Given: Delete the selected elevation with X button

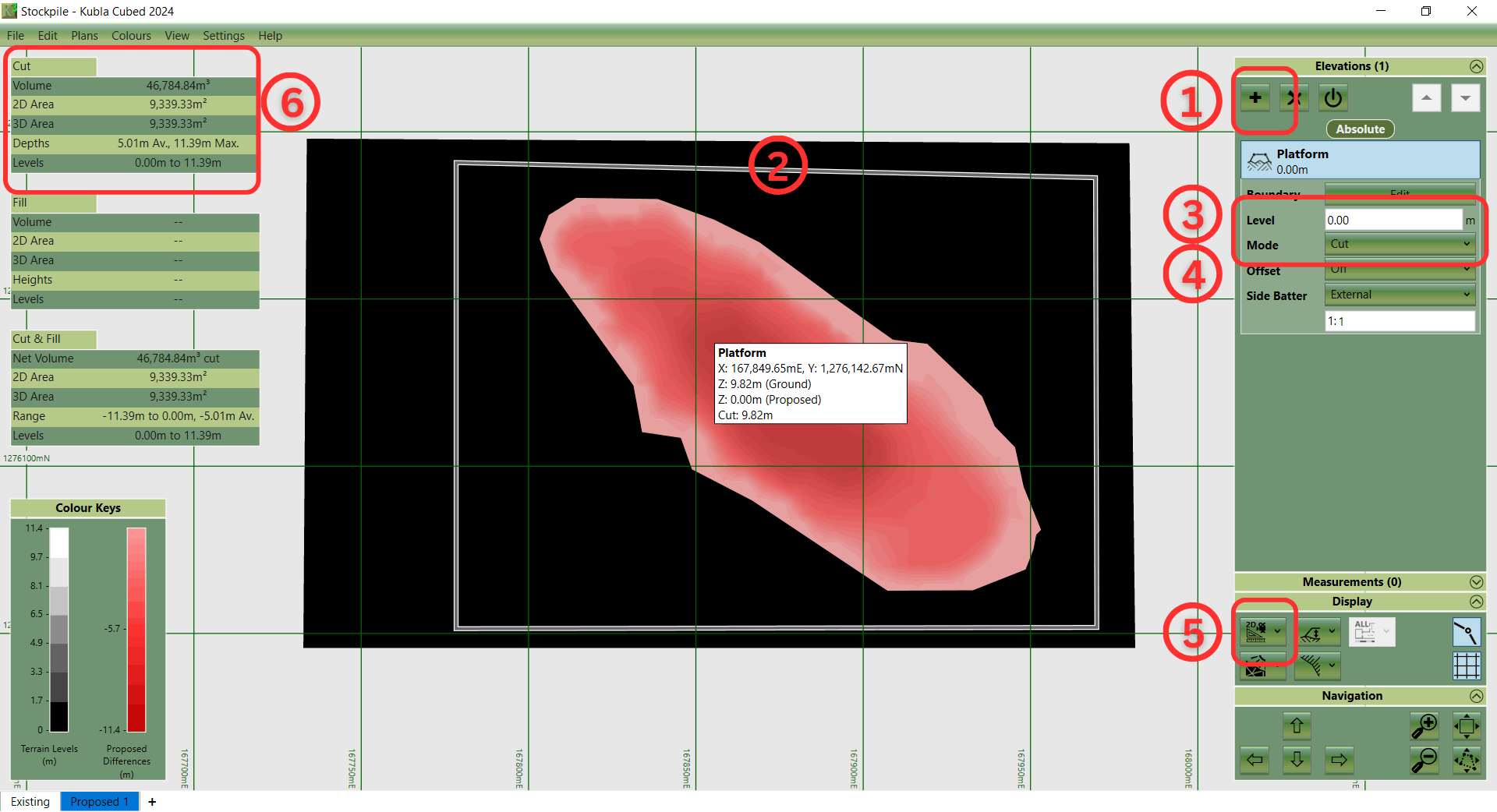Looking at the screenshot, I should click(x=1294, y=98).
